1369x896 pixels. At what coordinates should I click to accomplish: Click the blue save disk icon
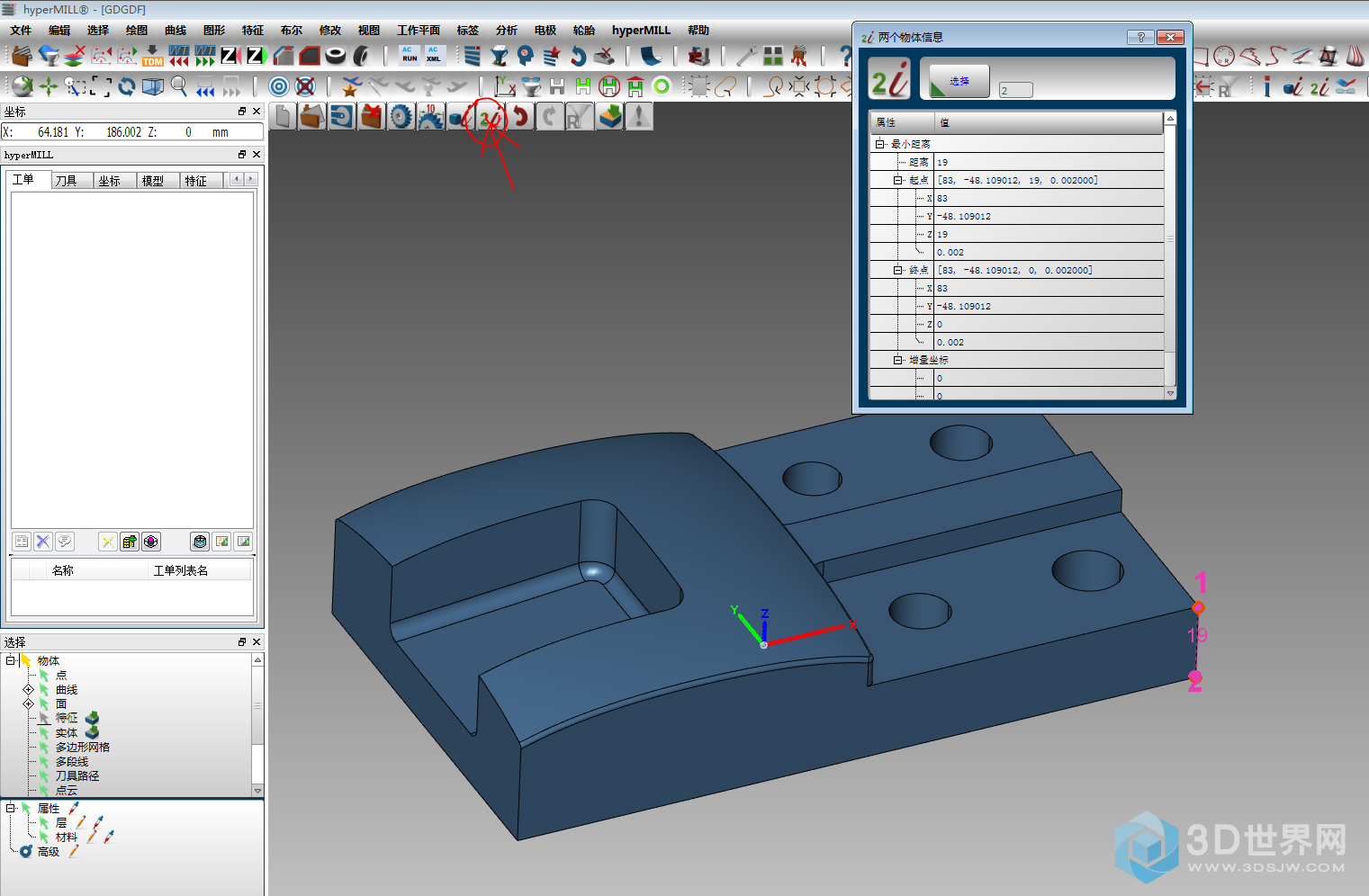(342, 117)
